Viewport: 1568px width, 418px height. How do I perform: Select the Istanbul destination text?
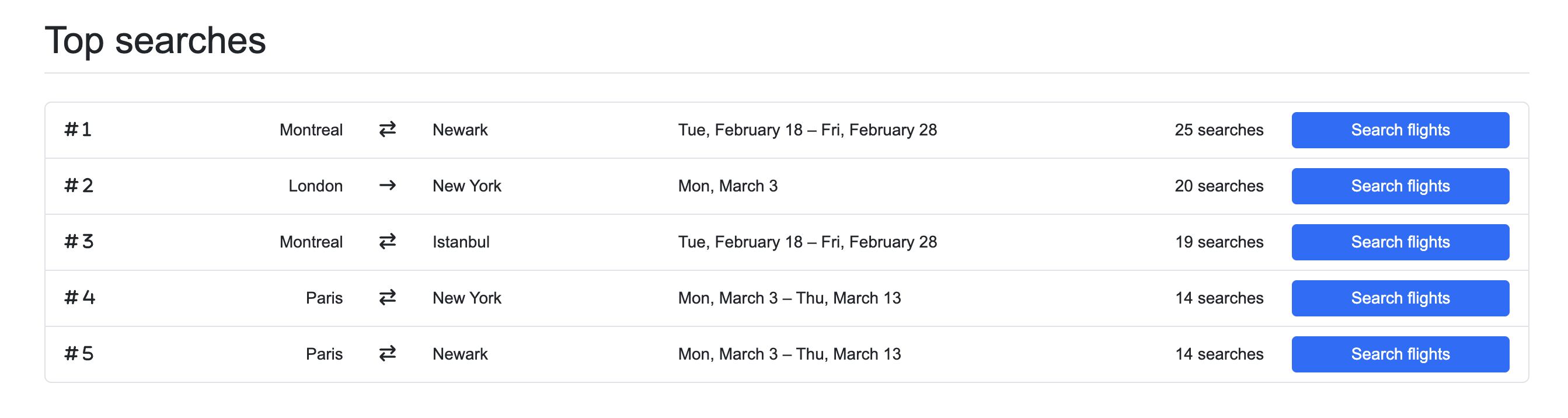coord(461,242)
